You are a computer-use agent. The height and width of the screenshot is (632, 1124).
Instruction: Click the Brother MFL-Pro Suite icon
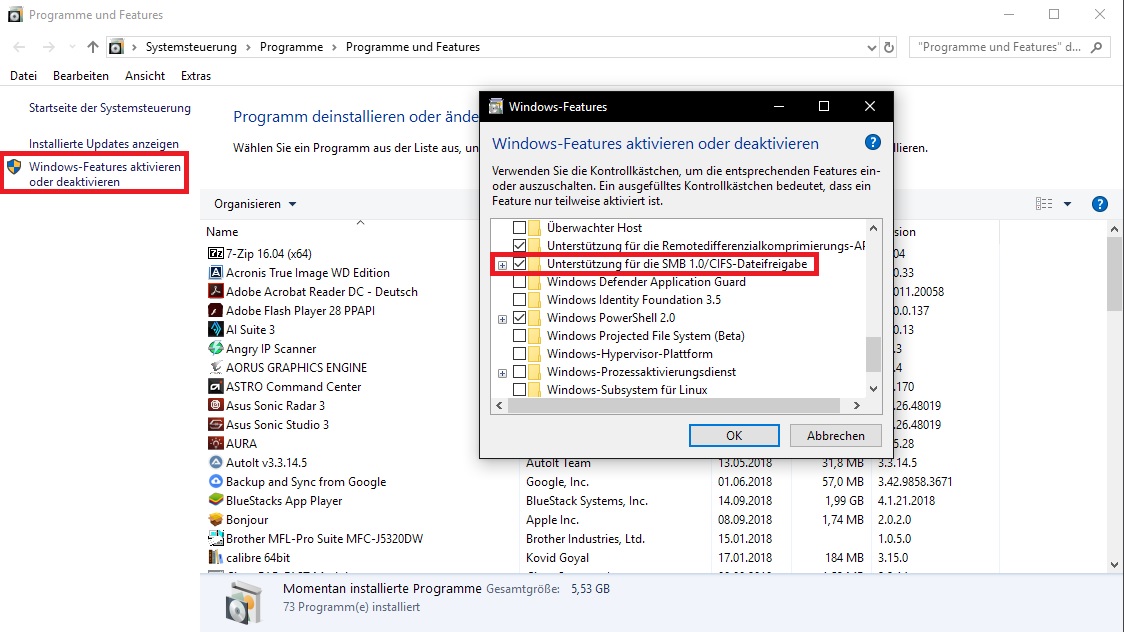(x=215, y=538)
